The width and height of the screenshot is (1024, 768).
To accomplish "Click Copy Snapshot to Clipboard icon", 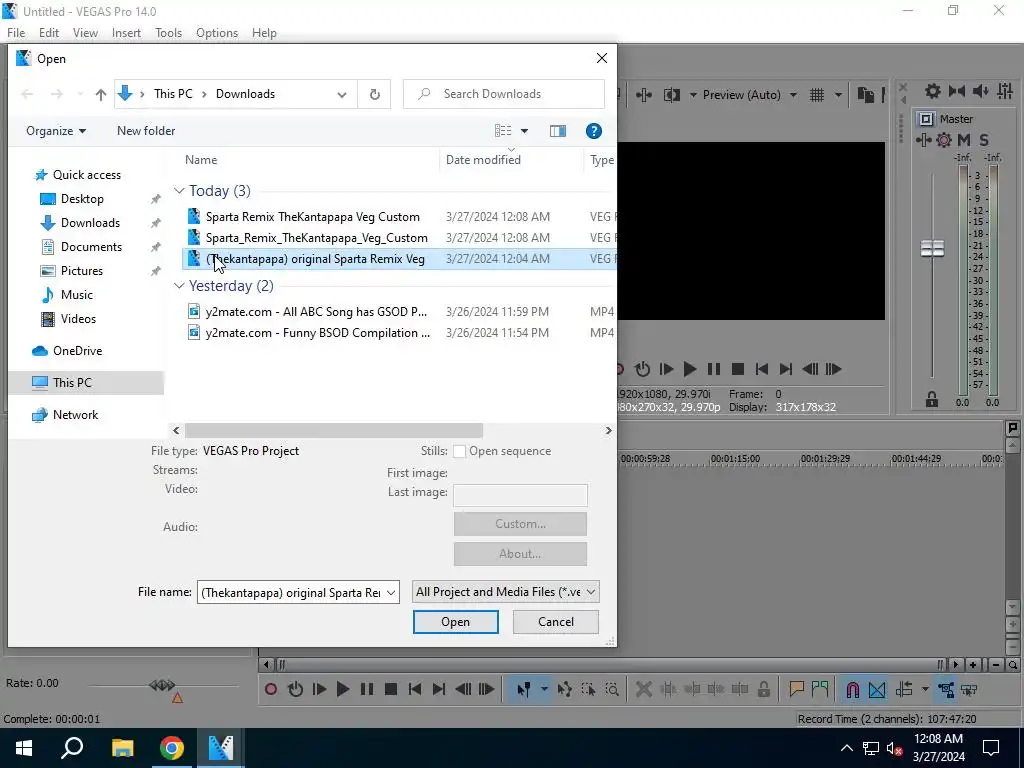I will tap(865, 95).
